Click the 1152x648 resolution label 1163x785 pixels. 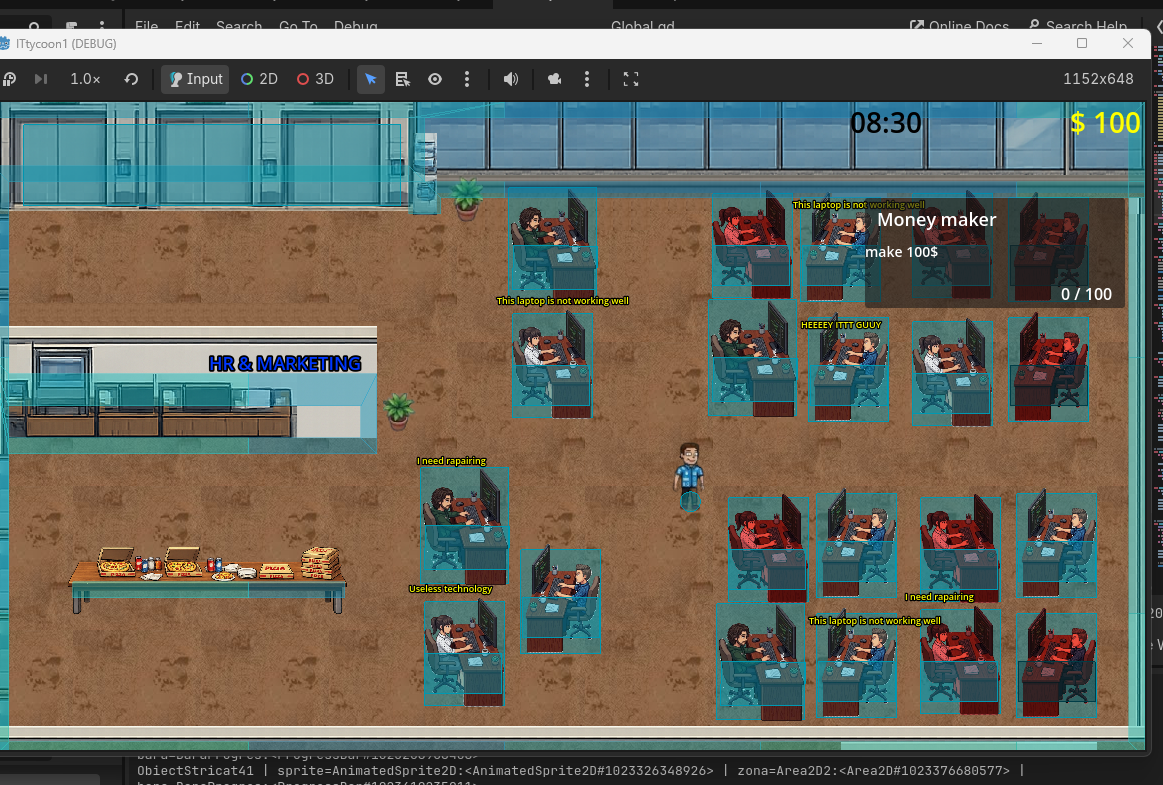pos(1098,79)
